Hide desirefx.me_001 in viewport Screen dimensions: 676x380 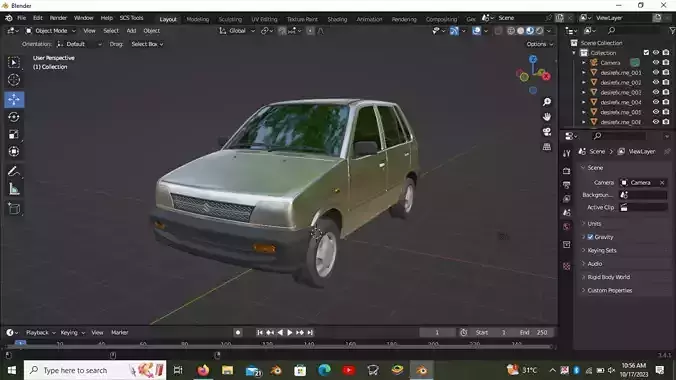tap(656, 72)
